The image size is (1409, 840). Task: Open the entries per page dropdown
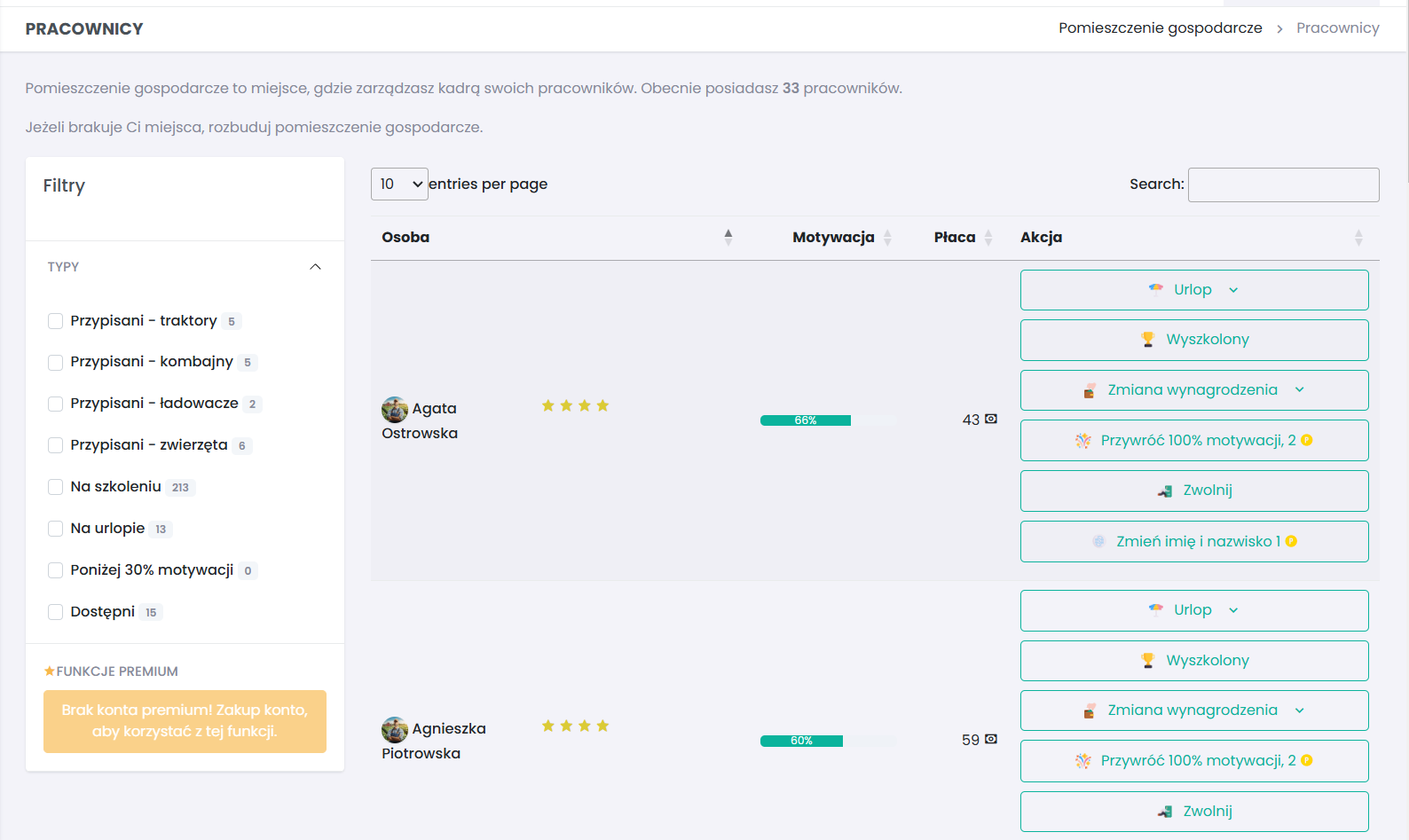(399, 184)
